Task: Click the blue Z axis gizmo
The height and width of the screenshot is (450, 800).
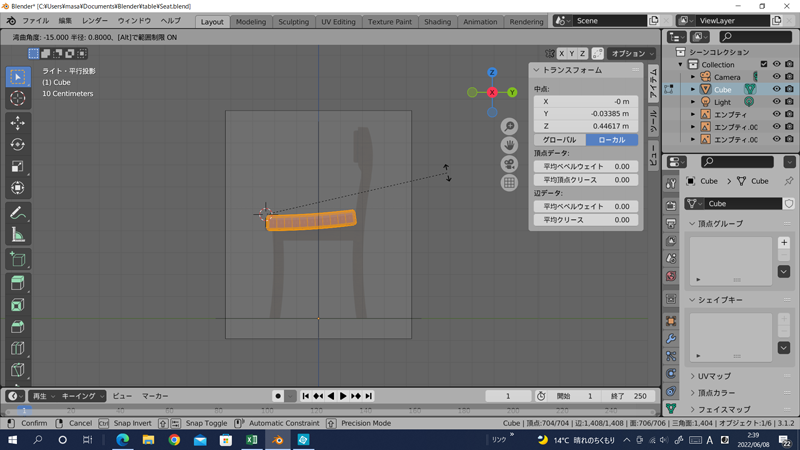Action: (x=492, y=72)
